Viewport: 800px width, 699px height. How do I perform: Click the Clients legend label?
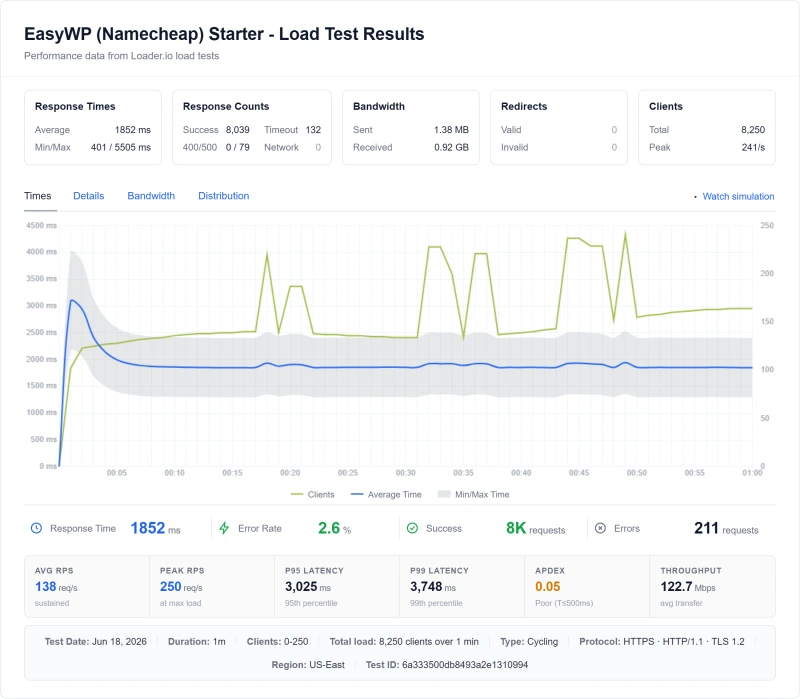[321, 494]
